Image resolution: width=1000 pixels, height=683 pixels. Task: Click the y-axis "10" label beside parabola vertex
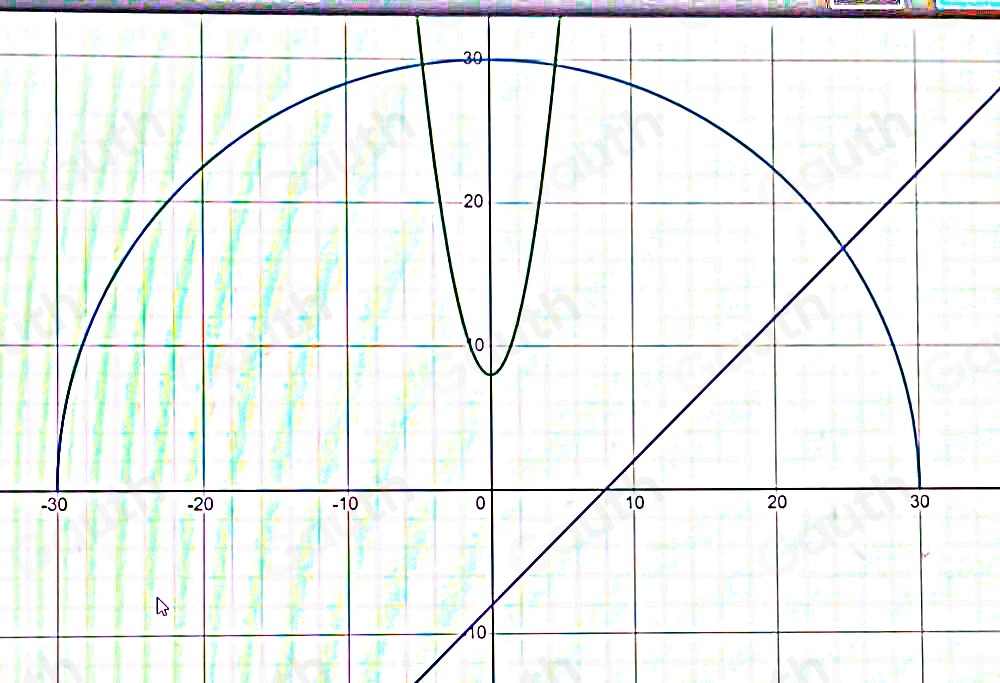[x=477, y=345]
